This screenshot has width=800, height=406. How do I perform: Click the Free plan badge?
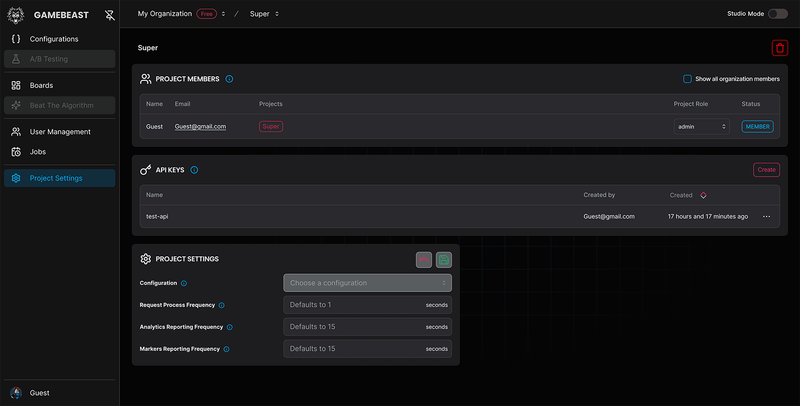pyautogui.click(x=206, y=14)
